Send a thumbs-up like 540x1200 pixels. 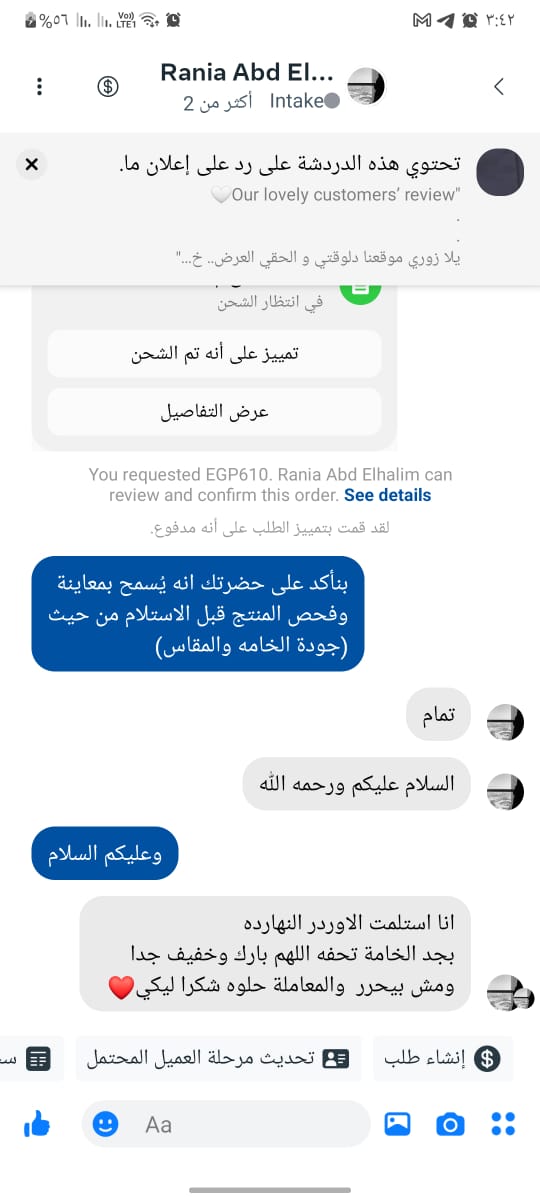(x=37, y=1124)
